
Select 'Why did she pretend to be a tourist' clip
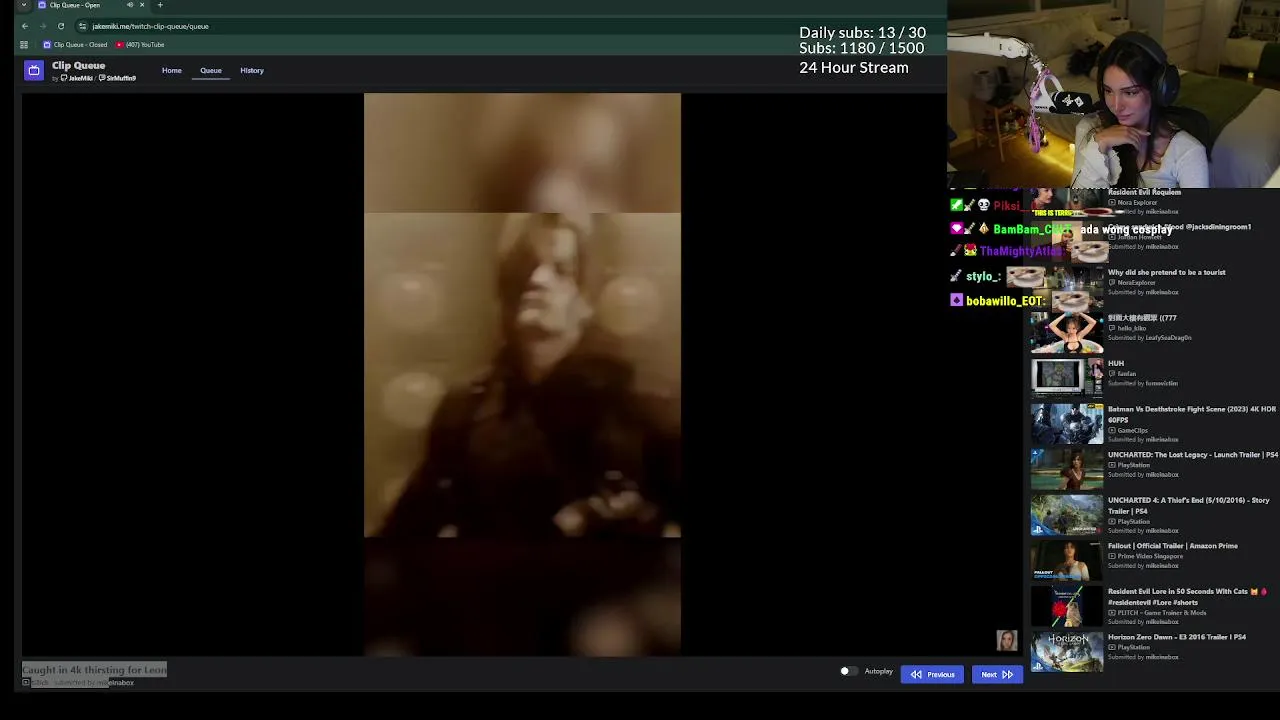point(1166,272)
